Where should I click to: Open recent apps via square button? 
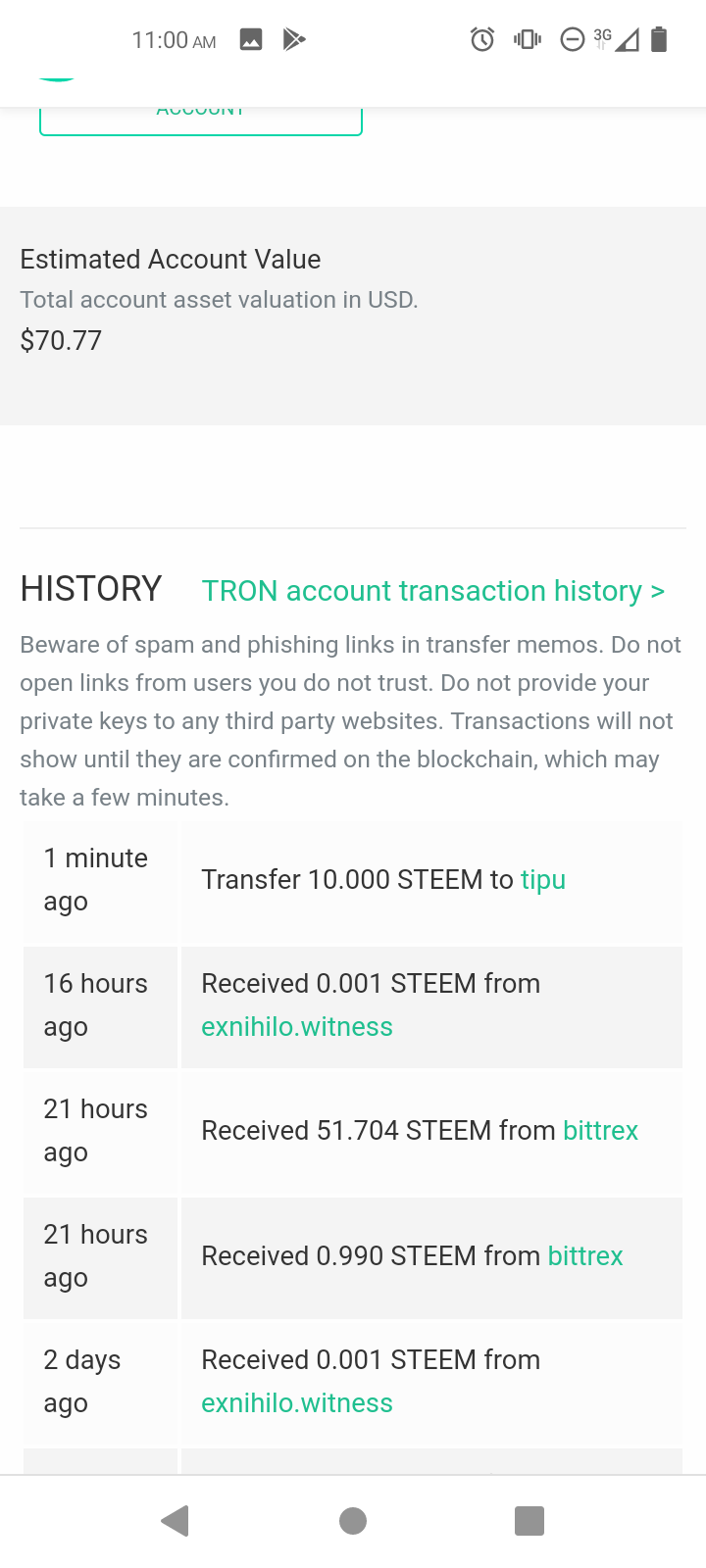pyautogui.click(x=529, y=1521)
